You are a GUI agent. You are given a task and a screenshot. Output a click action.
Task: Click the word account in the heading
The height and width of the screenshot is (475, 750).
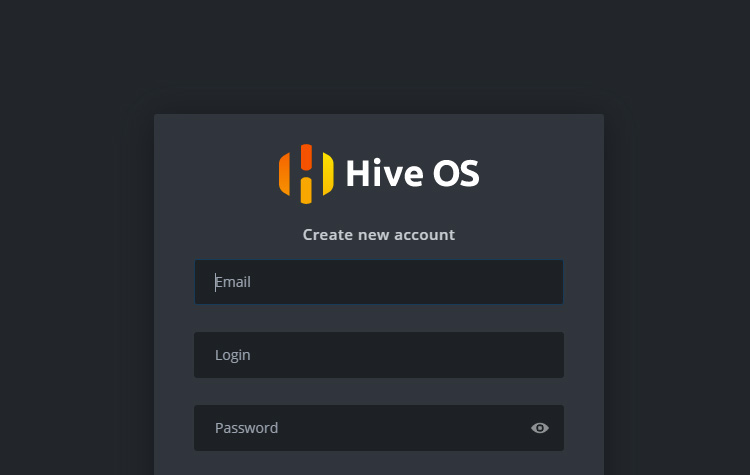[424, 235]
